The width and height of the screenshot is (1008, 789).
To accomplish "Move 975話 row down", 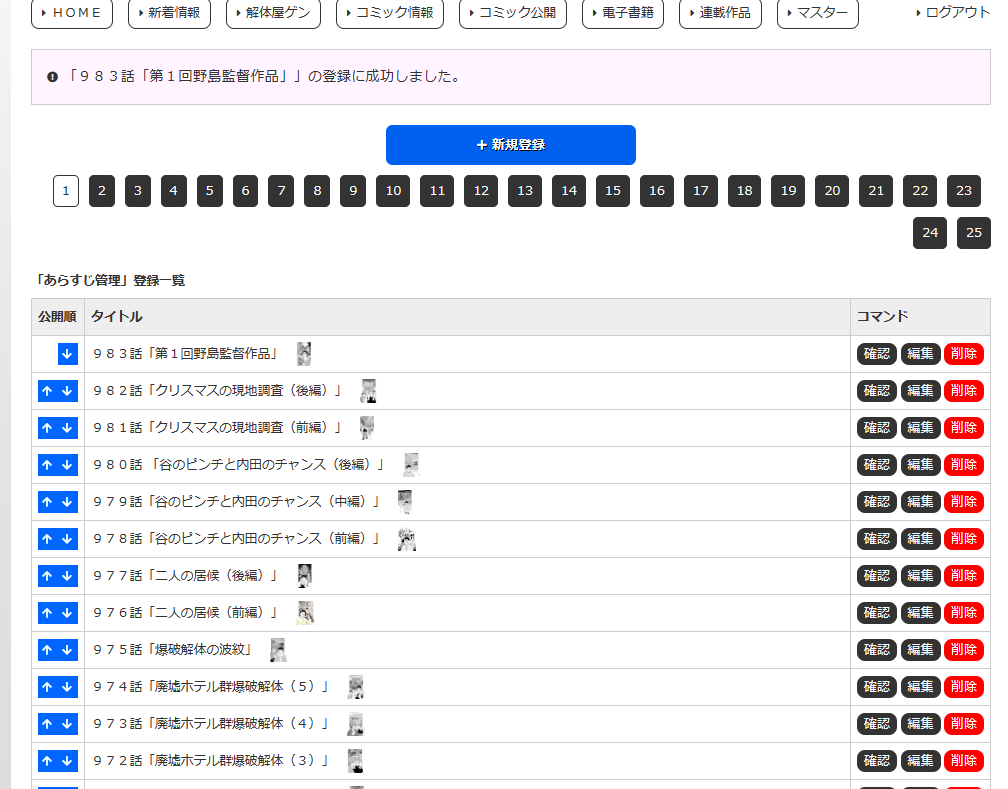I will point(68,649).
